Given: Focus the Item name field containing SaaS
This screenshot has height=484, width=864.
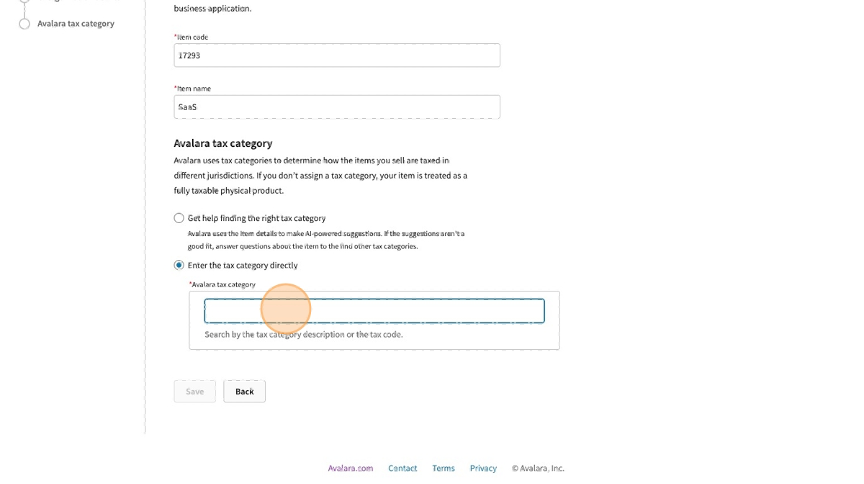Looking at the screenshot, I should click(x=337, y=107).
